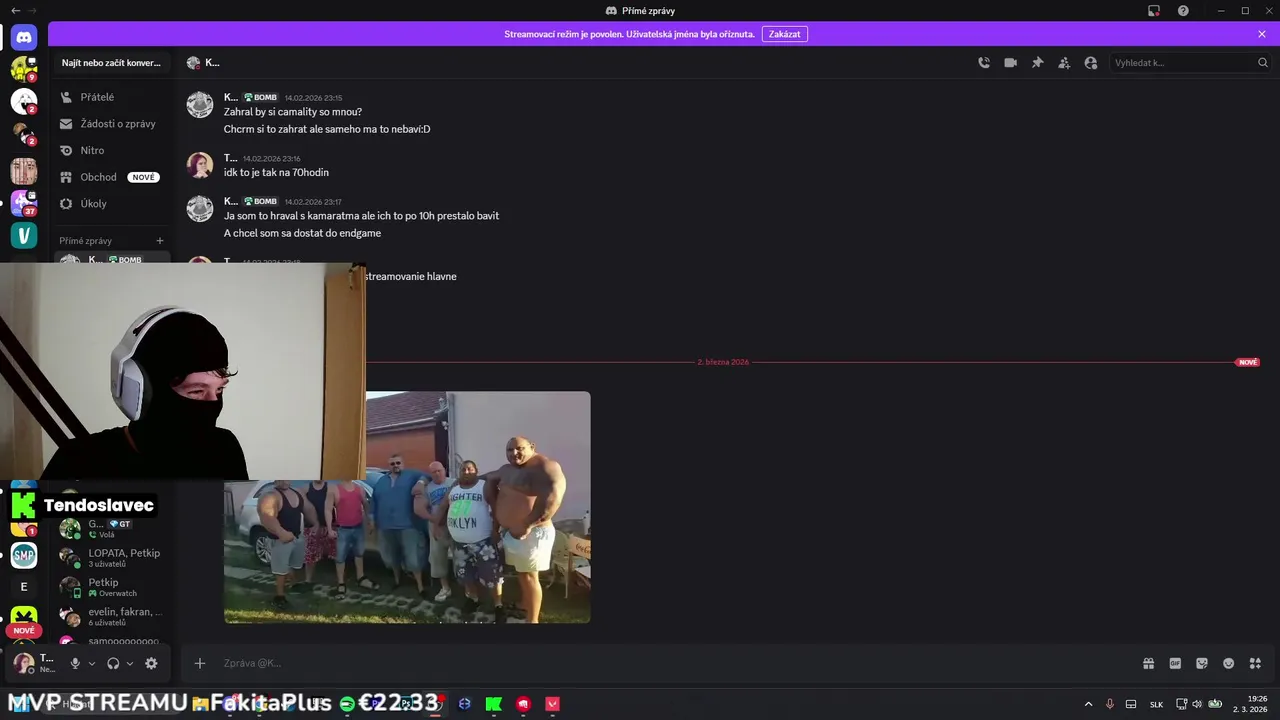Open samooooo conversation
Screen dimensions: 1280x720
(110, 641)
